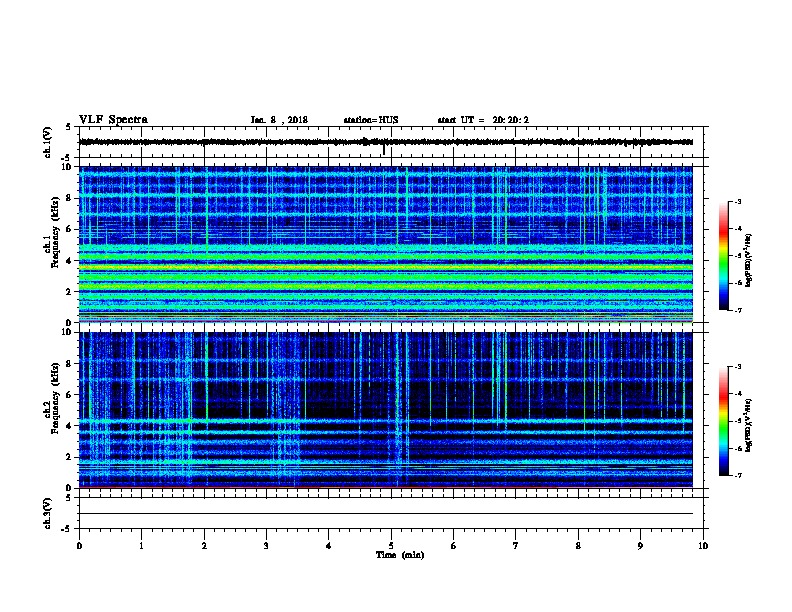The height and width of the screenshot is (612, 792).
Task: Click the ch.1 spectrogram color scale bar
Action: pos(723,256)
